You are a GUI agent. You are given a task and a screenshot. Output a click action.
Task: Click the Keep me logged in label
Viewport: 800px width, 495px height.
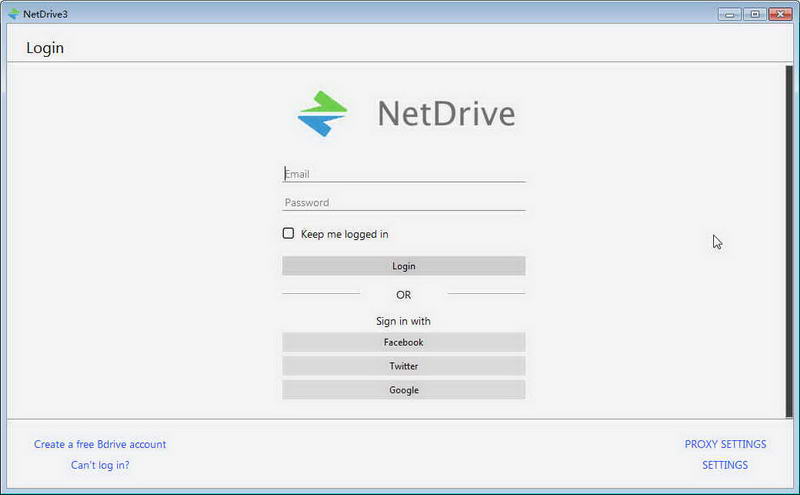[x=344, y=234]
